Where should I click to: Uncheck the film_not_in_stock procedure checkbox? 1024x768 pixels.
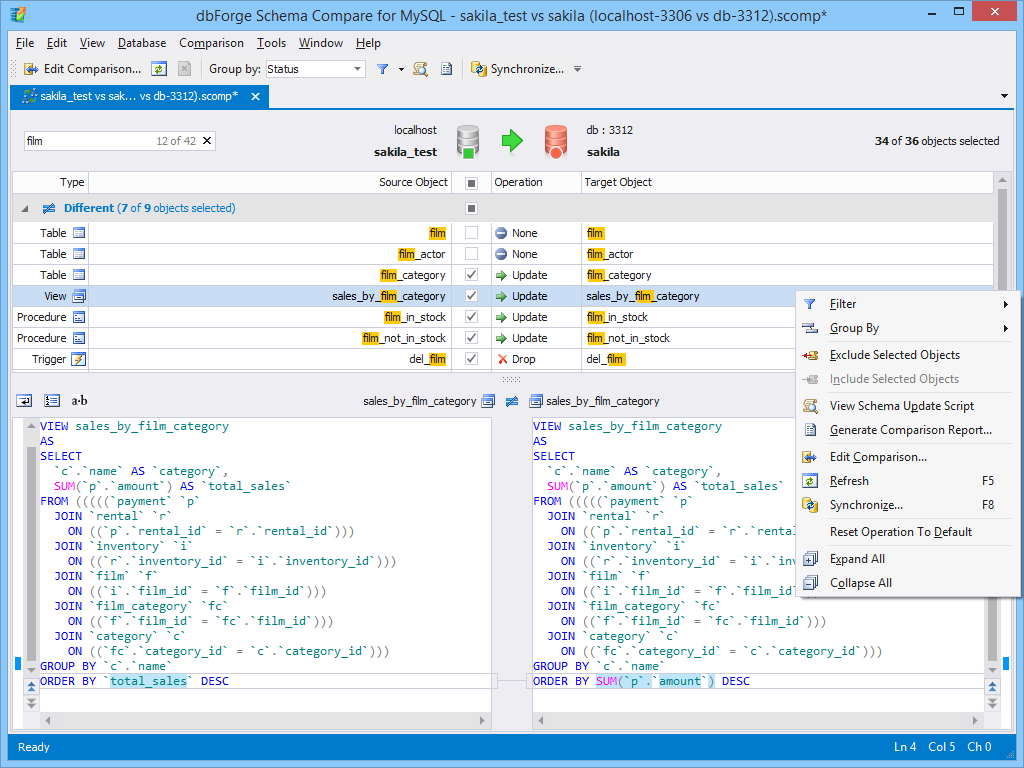pyautogui.click(x=471, y=337)
